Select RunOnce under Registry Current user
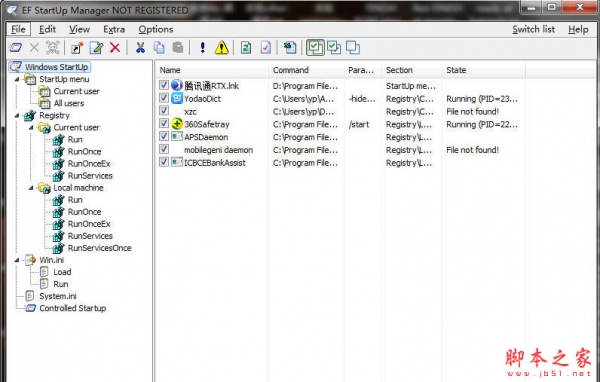Image resolution: width=600 pixels, height=382 pixels. (84, 152)
